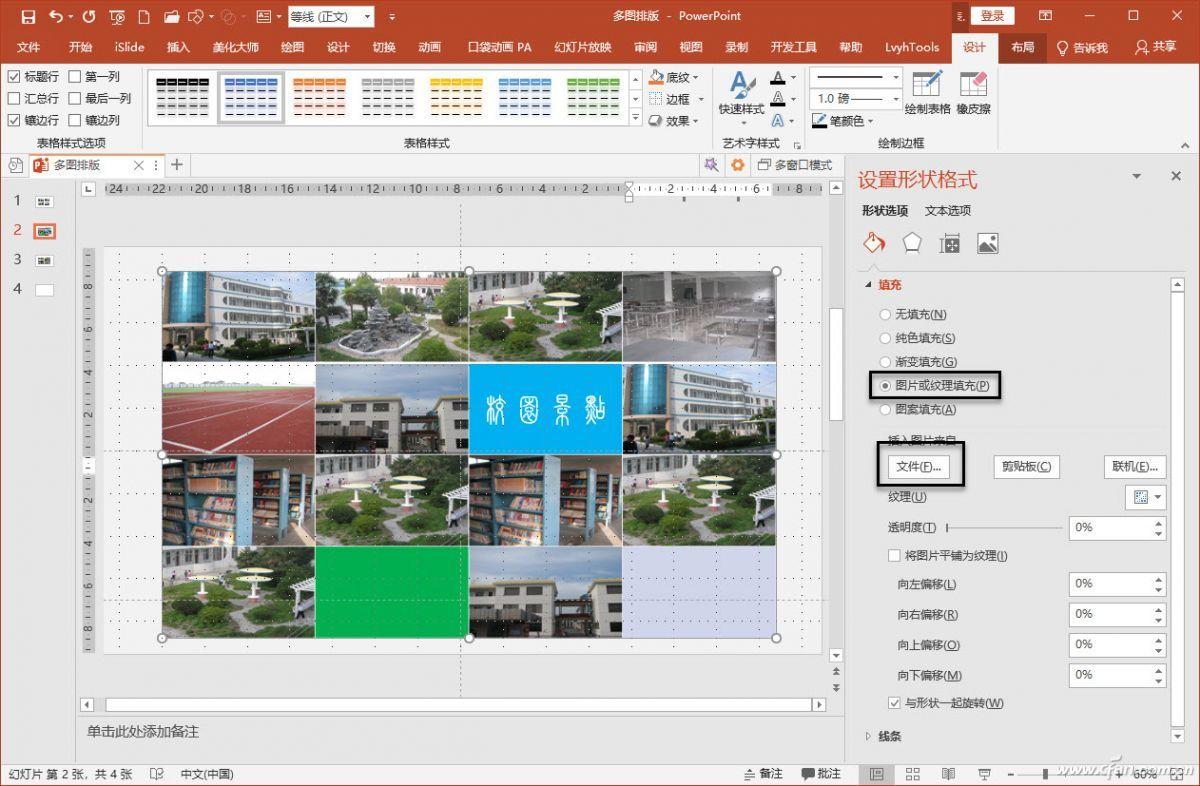The width and height of the screenshot is (1200, 786).
Task: Click the 剪贴板 clipboard button
Action: (x=1026, y=466)
